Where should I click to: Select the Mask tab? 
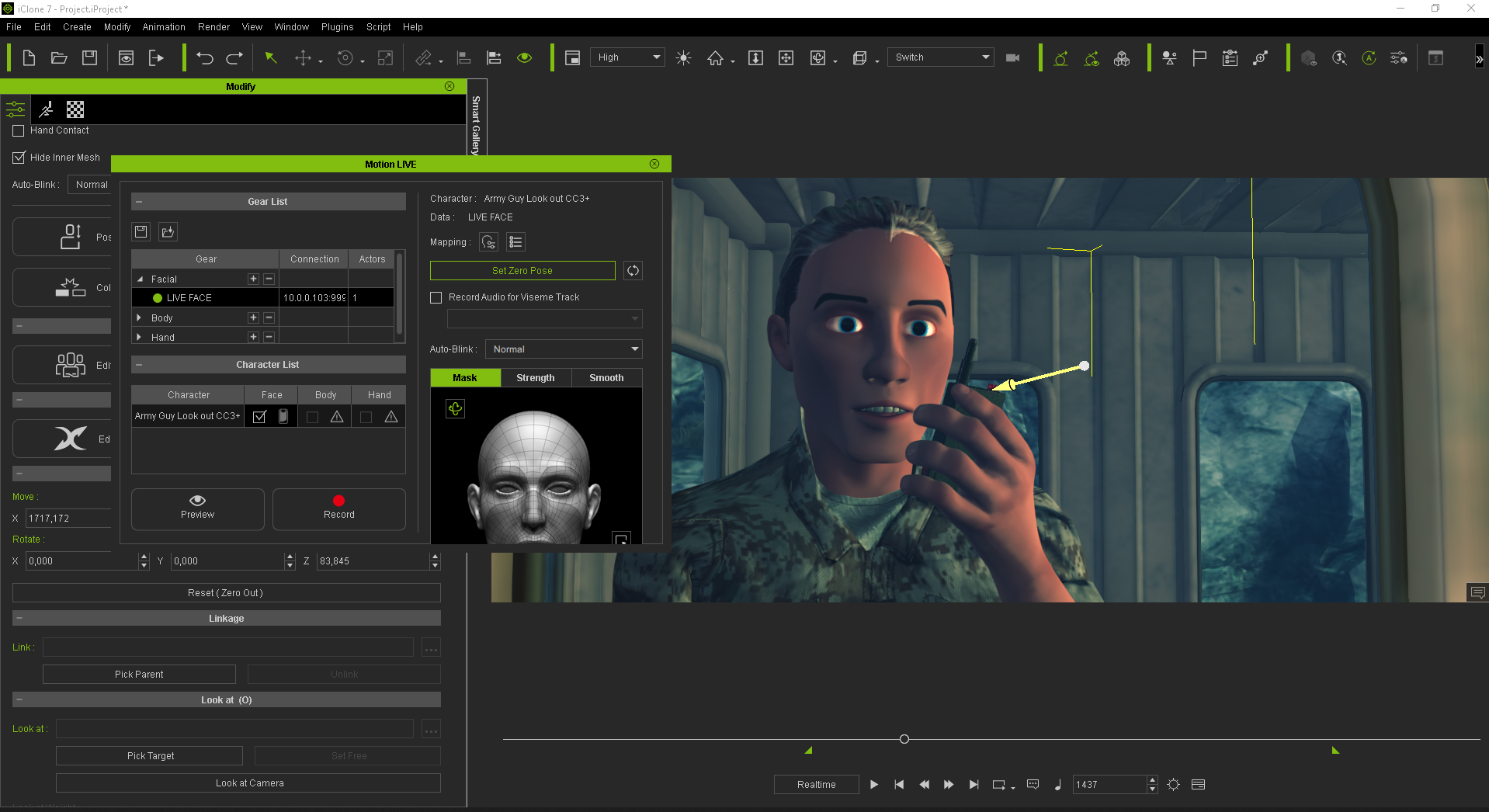465,378
